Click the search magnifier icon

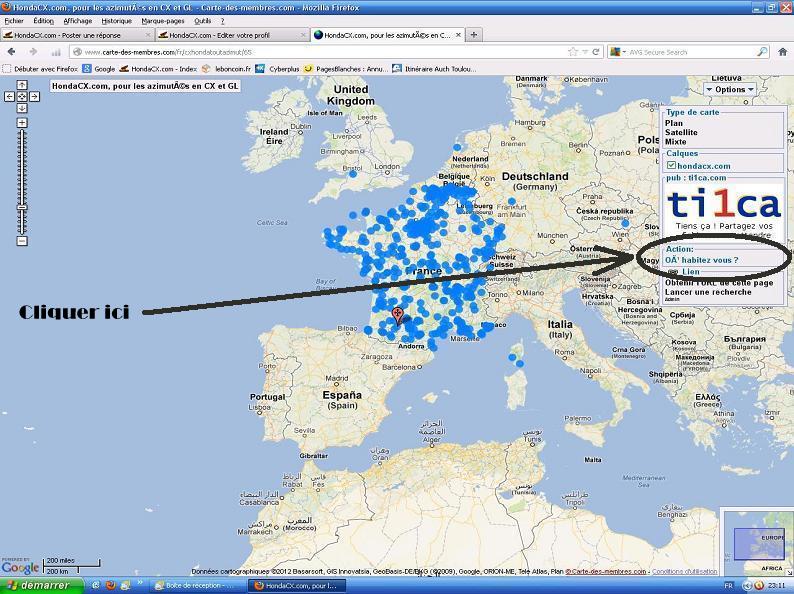(762, 52)
